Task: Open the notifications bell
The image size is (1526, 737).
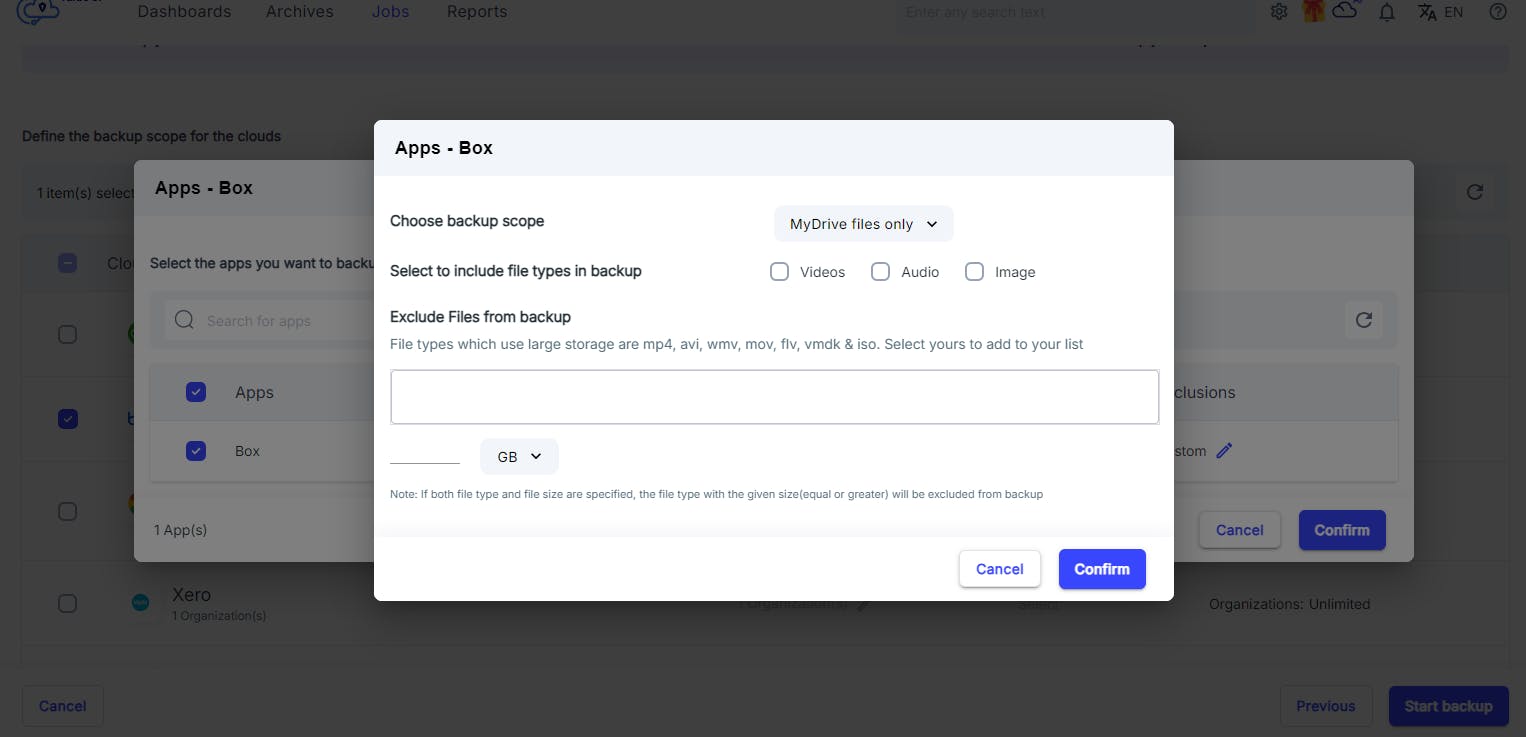Action: point(1387,12)
